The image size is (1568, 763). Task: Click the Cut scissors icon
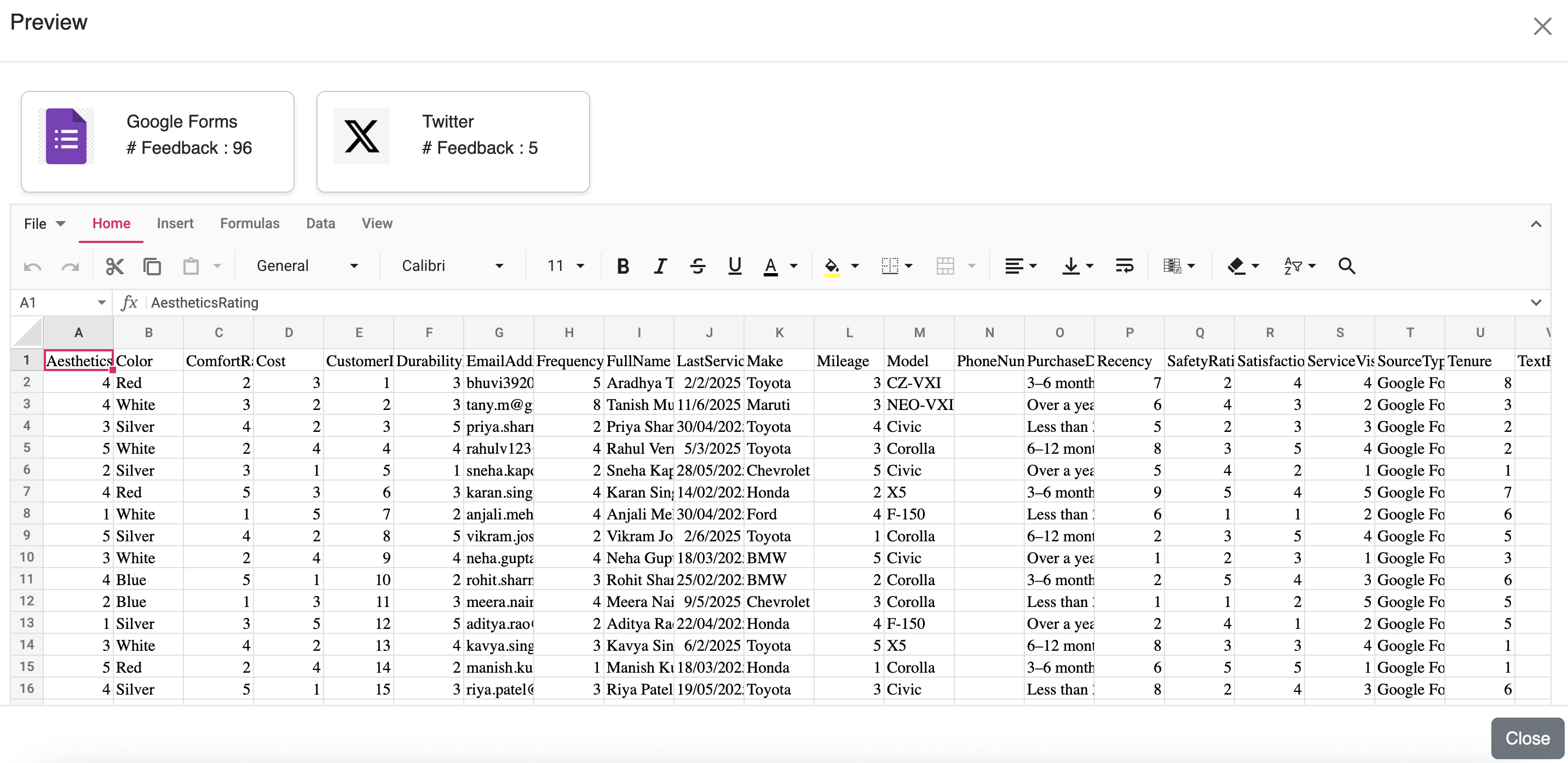[x=114, y=266]
